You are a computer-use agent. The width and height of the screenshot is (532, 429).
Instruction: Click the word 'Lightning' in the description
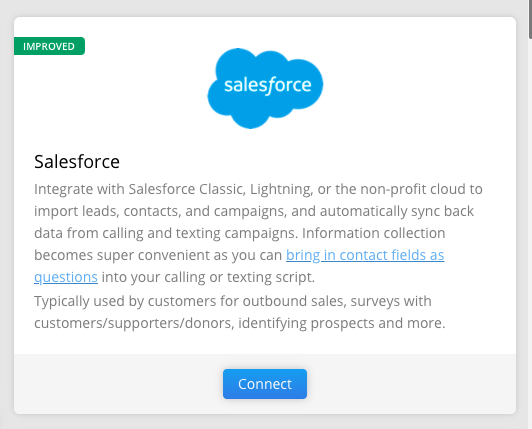point(282,189)
